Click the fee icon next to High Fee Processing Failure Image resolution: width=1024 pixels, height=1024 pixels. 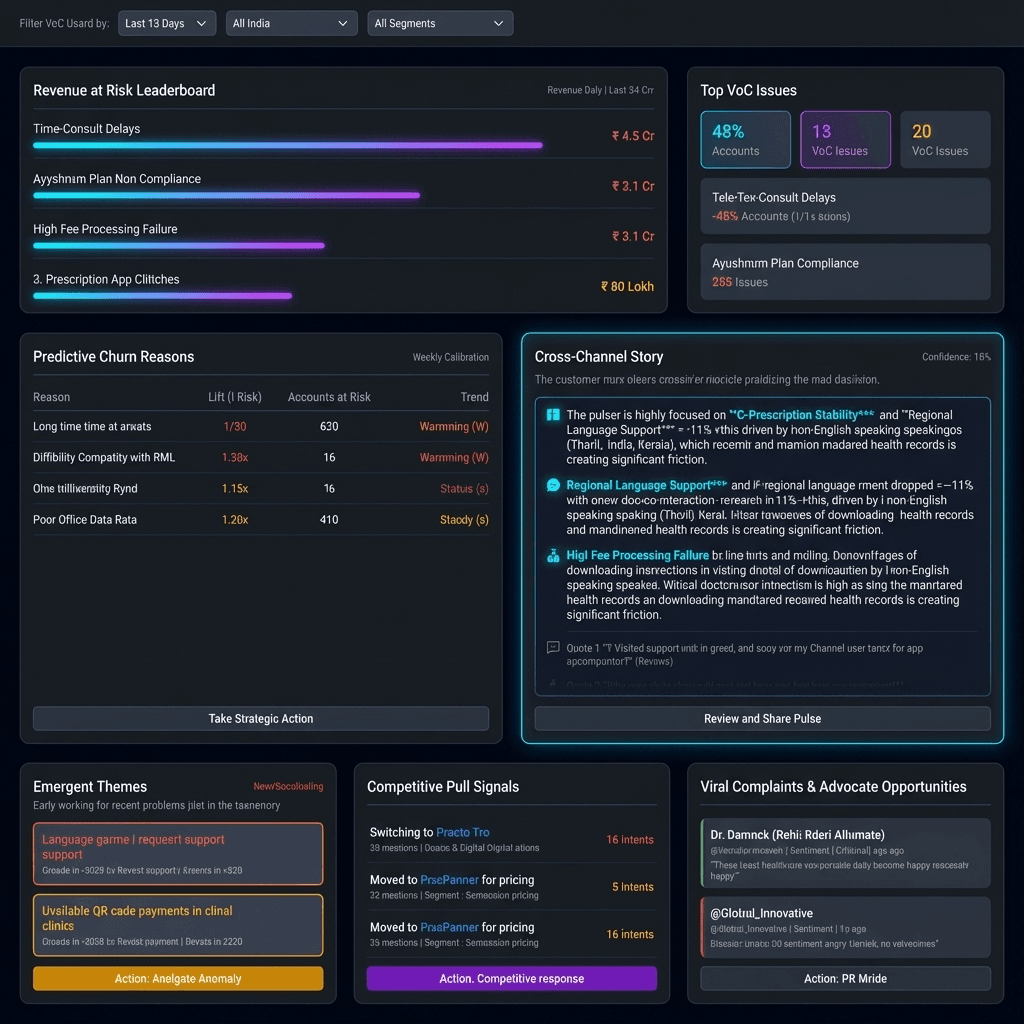pyautogui.click(x=552, y=555)
